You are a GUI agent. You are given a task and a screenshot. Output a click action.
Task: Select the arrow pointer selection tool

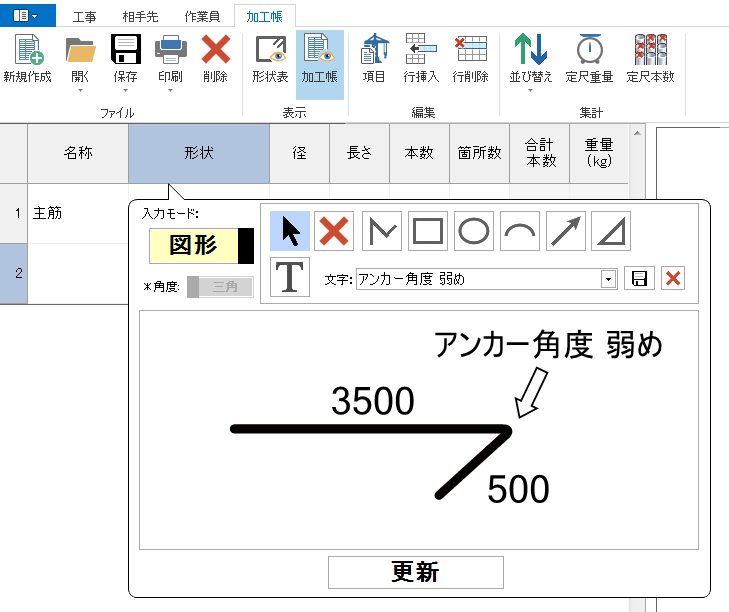point(290,231)
